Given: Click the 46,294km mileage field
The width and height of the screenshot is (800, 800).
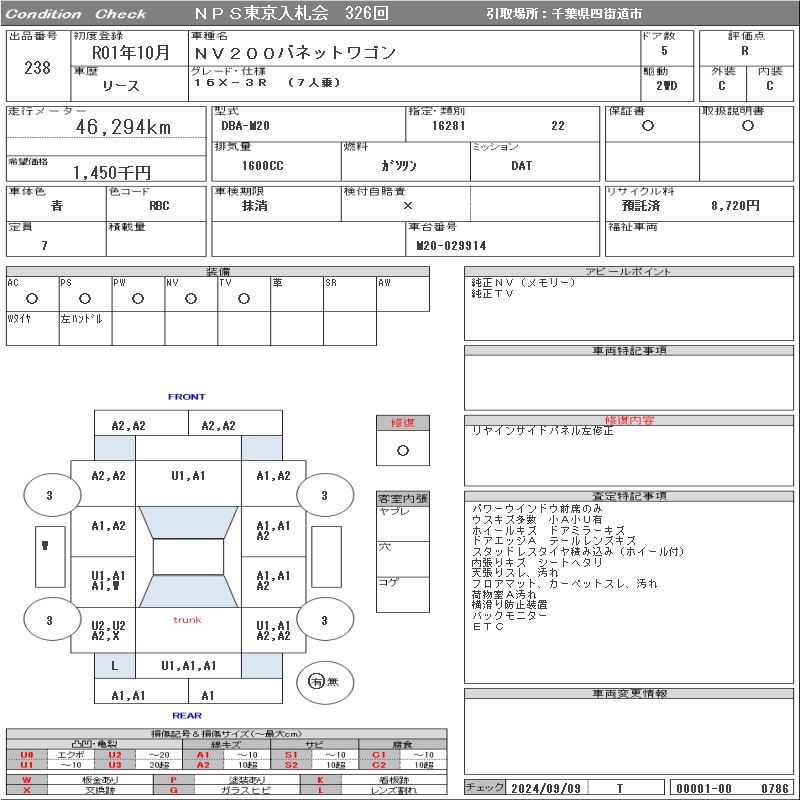Looking at the screenshot, I should pos(123,127).
